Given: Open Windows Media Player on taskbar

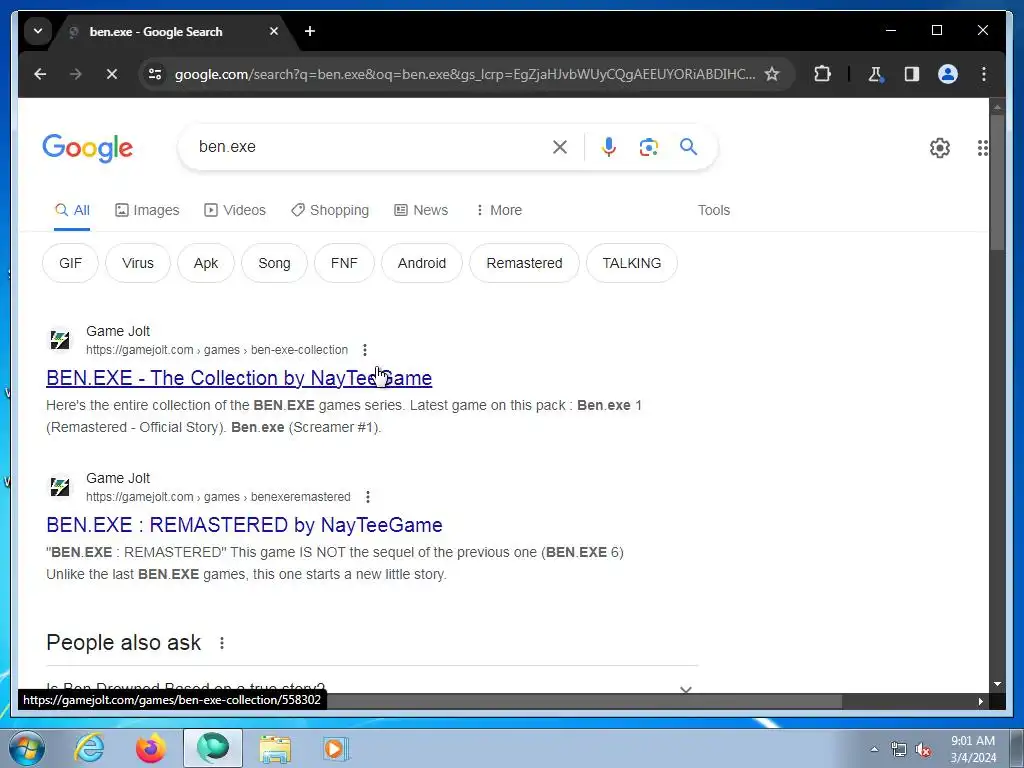Looking at the screenshot, I should point(336,748).
